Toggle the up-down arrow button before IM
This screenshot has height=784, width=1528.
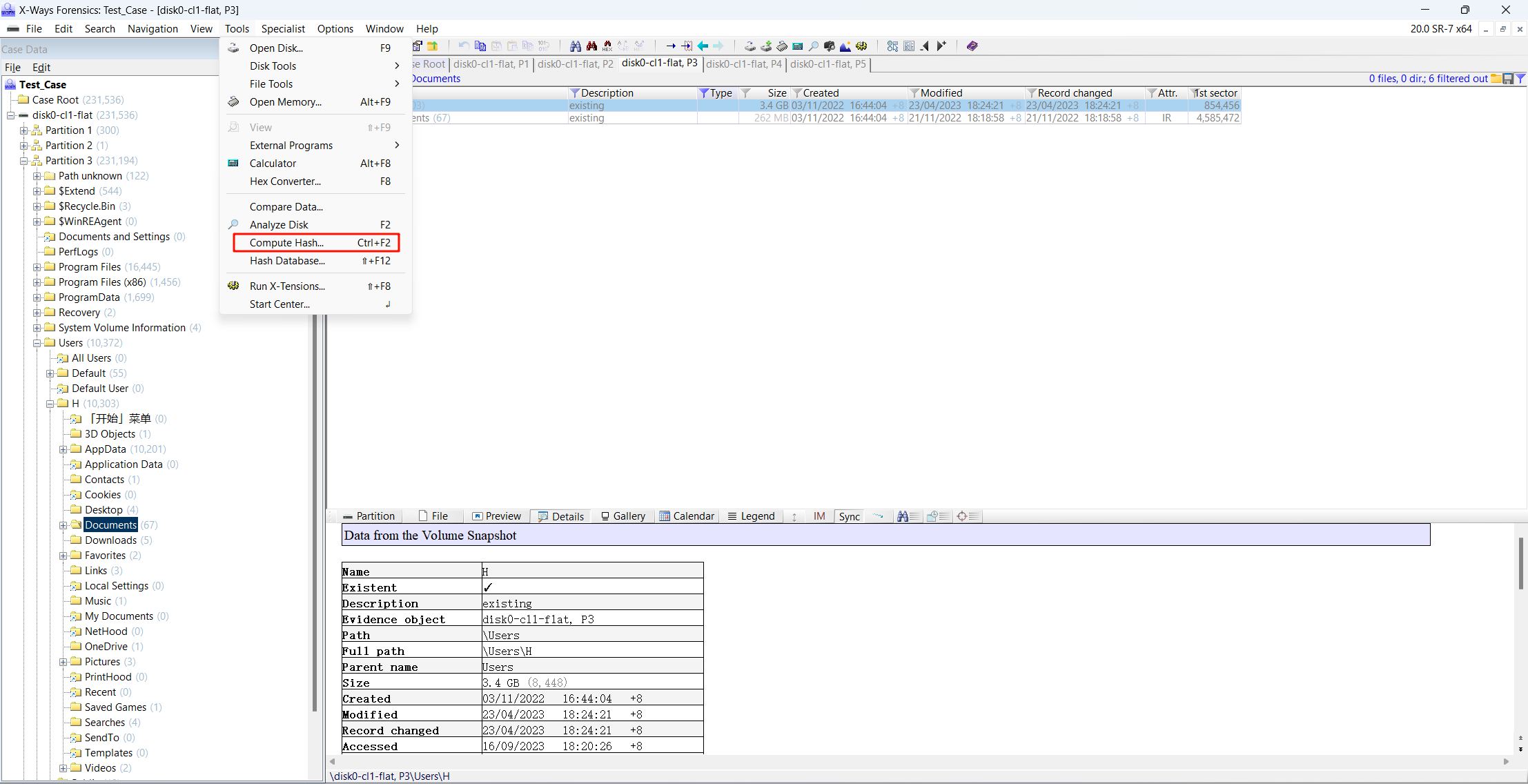click(794, 516)
